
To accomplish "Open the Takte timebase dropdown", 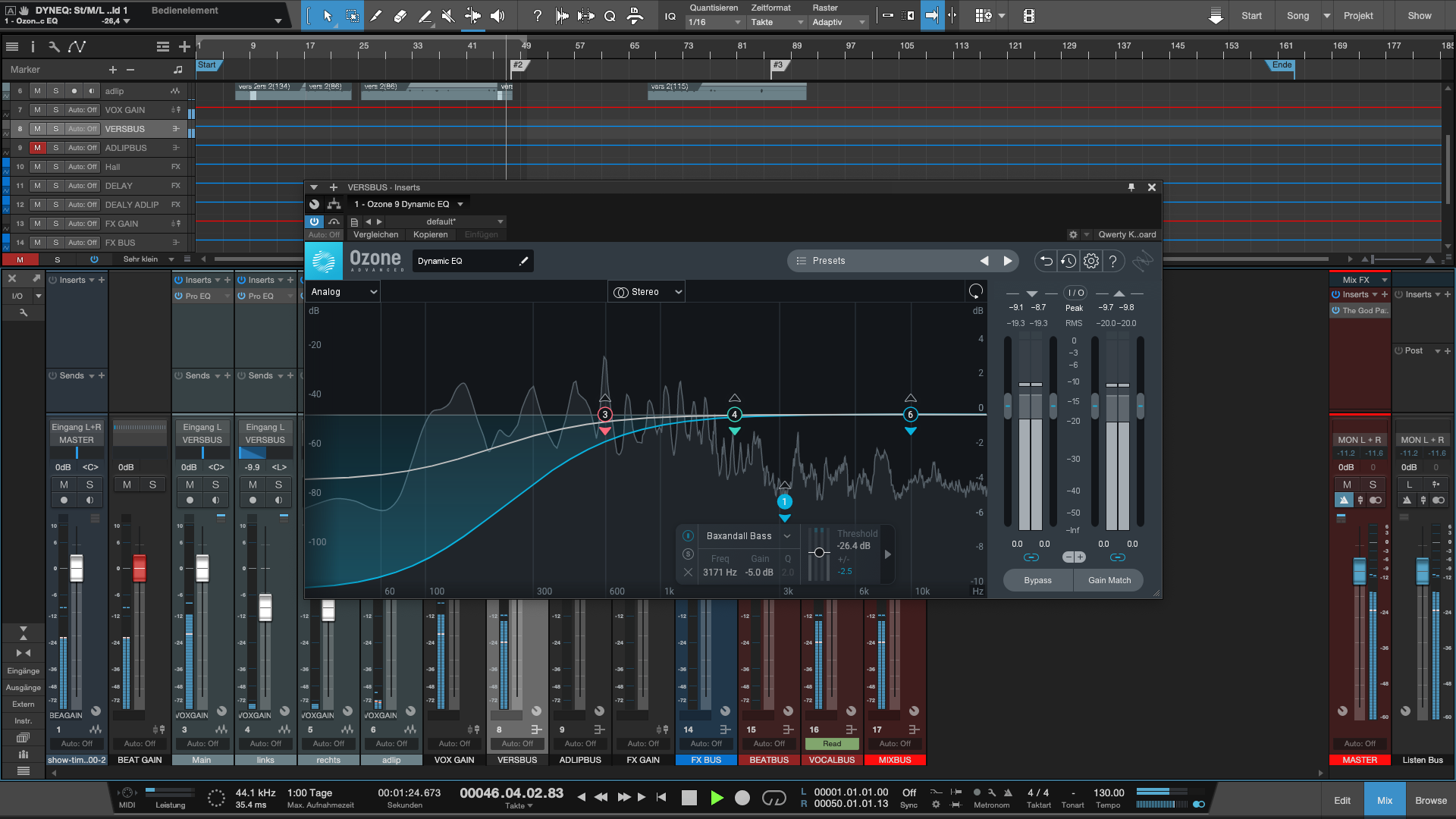I will pyautogui.click(x=777, y=22).
